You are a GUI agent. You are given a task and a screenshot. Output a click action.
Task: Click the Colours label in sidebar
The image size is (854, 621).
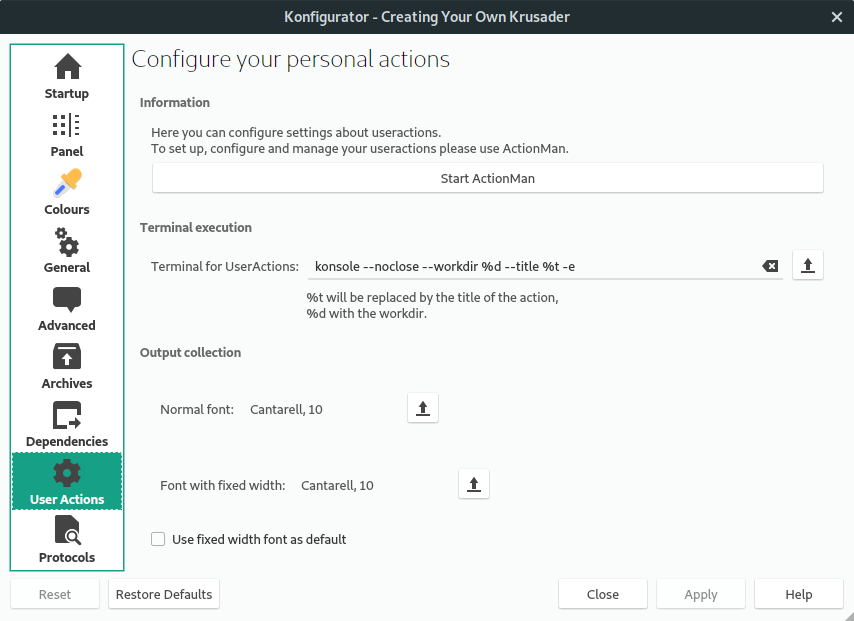(66, 210)
